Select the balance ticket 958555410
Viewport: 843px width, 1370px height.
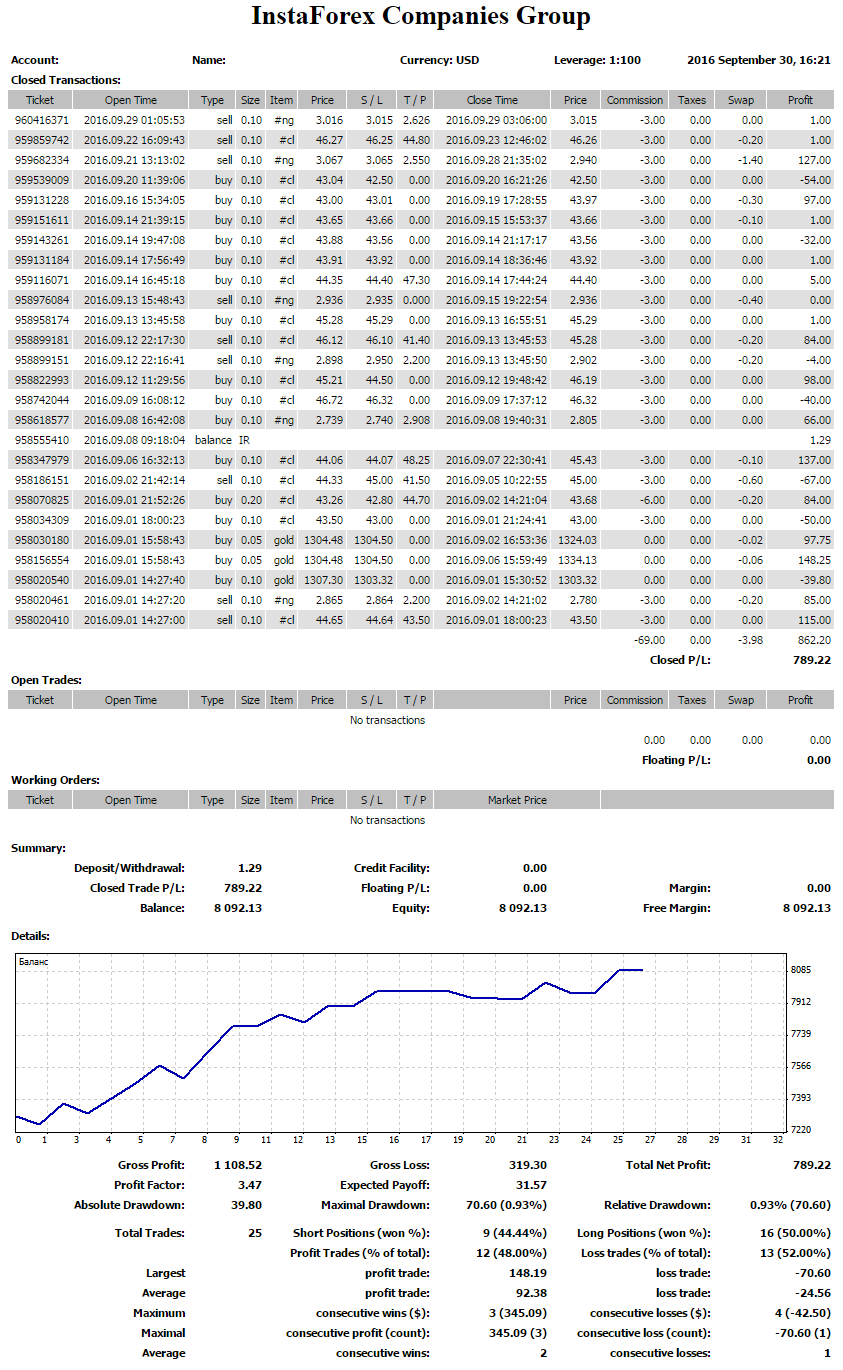(41, 440)
